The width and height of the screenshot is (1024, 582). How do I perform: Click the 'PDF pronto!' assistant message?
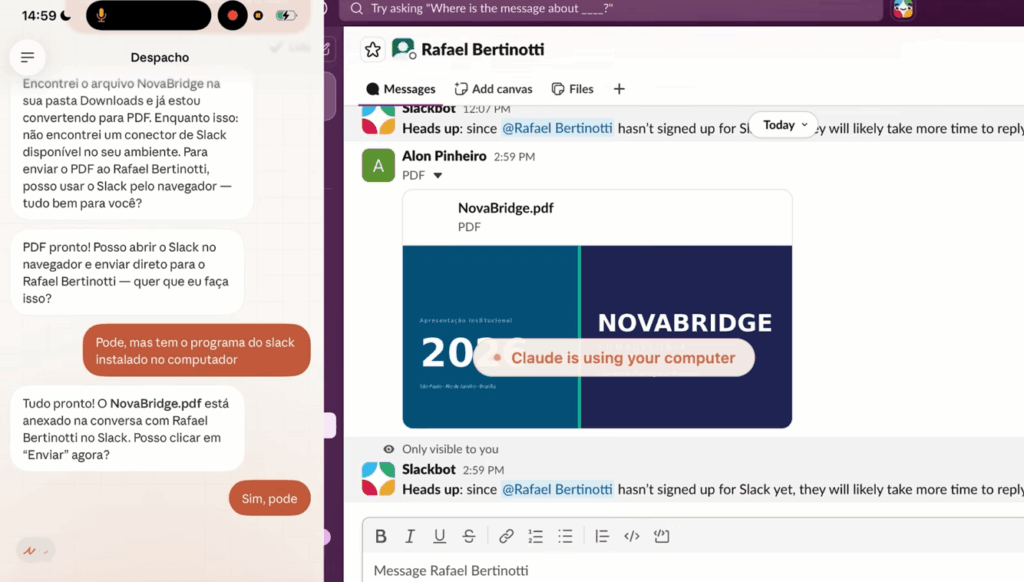tap(127, 272)
